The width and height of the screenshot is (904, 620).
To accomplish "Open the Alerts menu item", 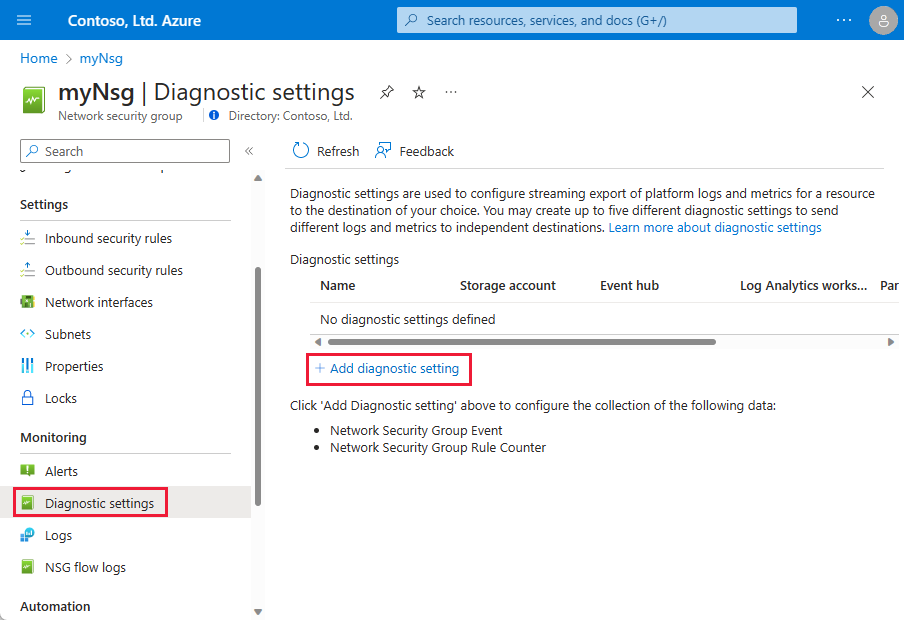I will click(x=61, y=471).
